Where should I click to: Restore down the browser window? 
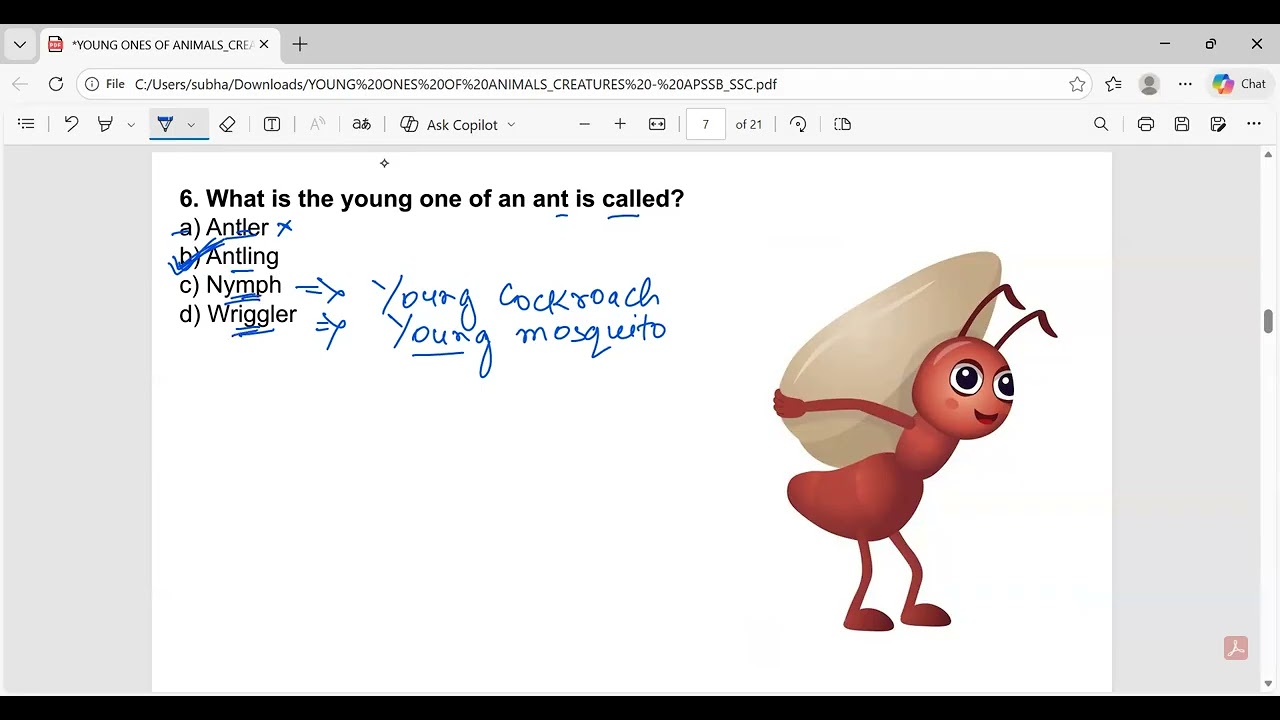click(x=1211, y=44)
